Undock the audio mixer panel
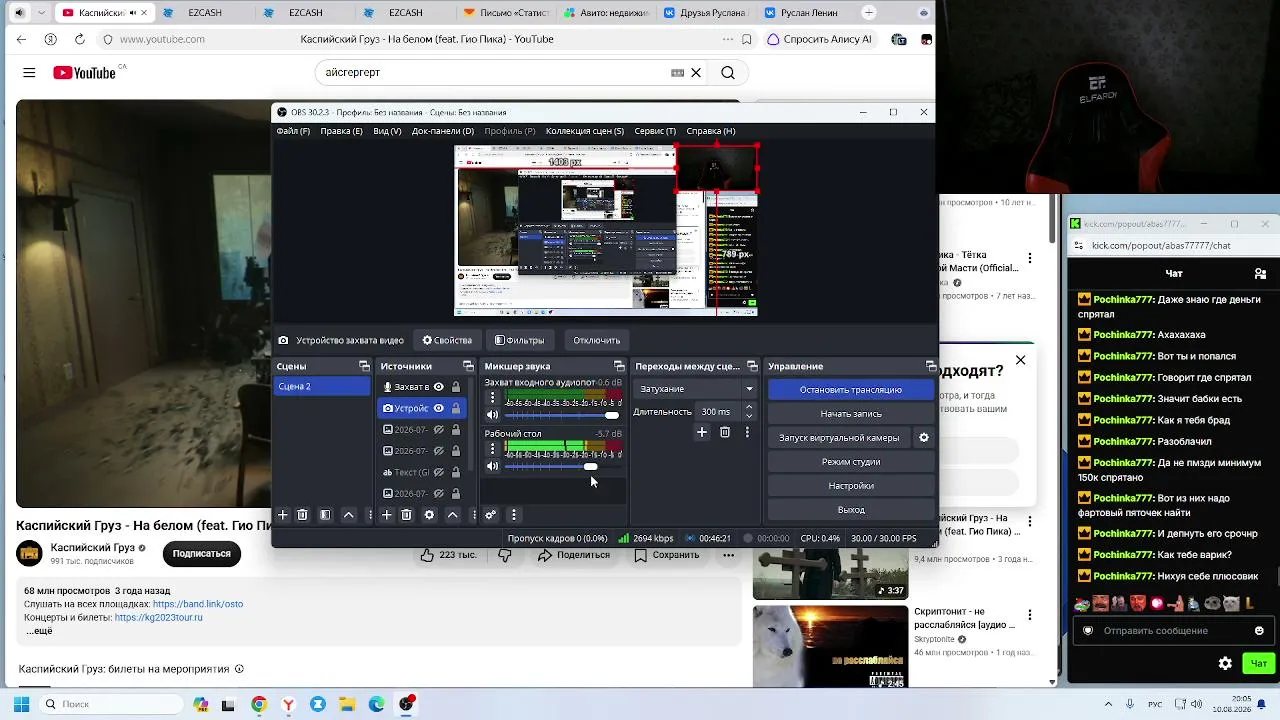Image resolution: width=1280 pixels, height=720 pixels. [619, 366]
